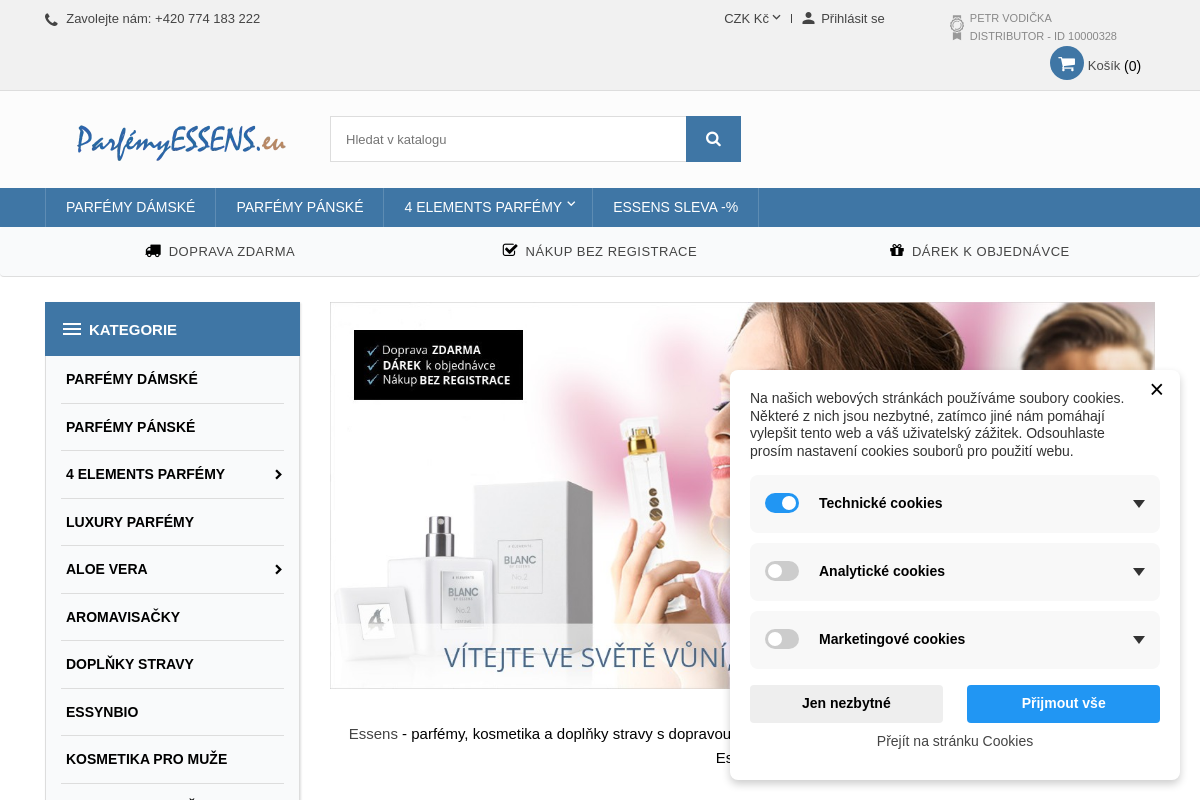The width and height of the screenshot is (1200, 800).
Task: Expand 4 Elements Parfémy sidebar chevron
Action: pyautogui.click(x=278, y=474)
